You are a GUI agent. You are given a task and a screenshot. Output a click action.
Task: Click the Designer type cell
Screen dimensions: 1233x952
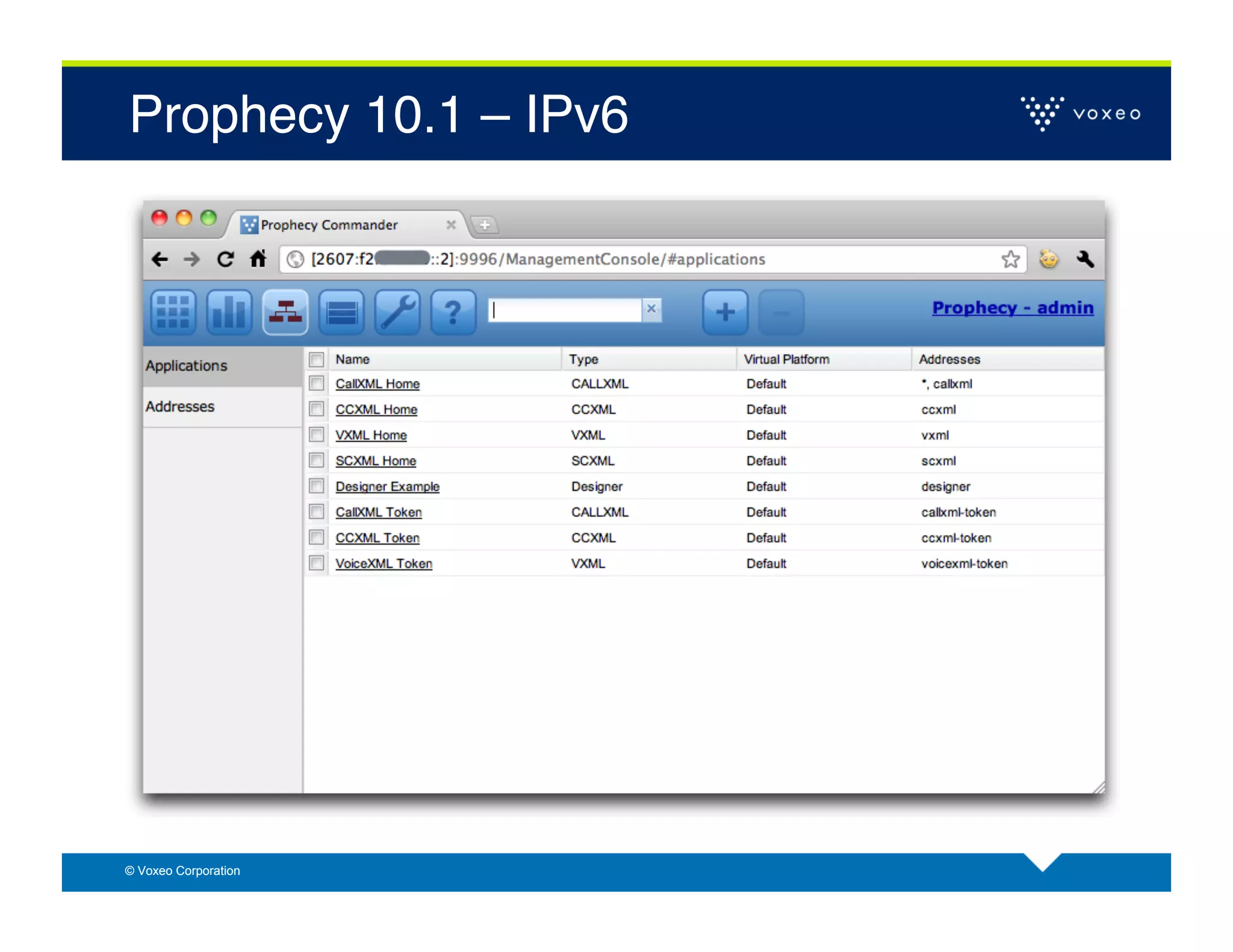(597, 486)
